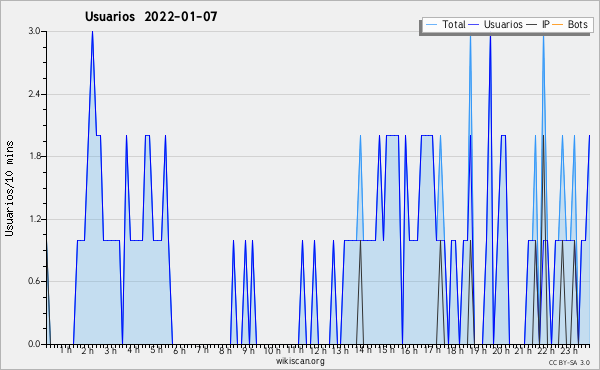This screenshot has width=600, height=370.
Task: Click the '3 h' x-axis label
Action: point(111,350)
